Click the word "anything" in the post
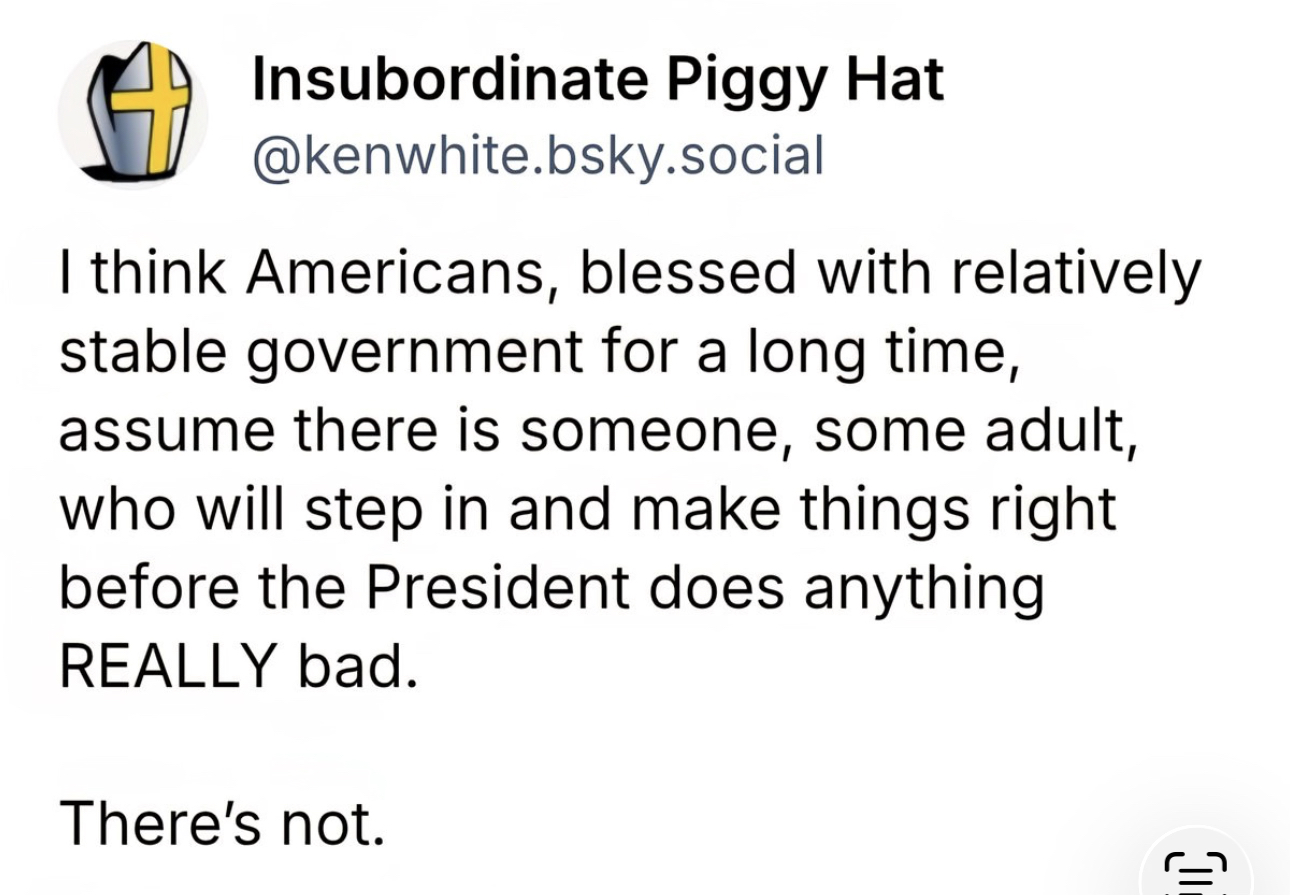 tap(923, 587)
